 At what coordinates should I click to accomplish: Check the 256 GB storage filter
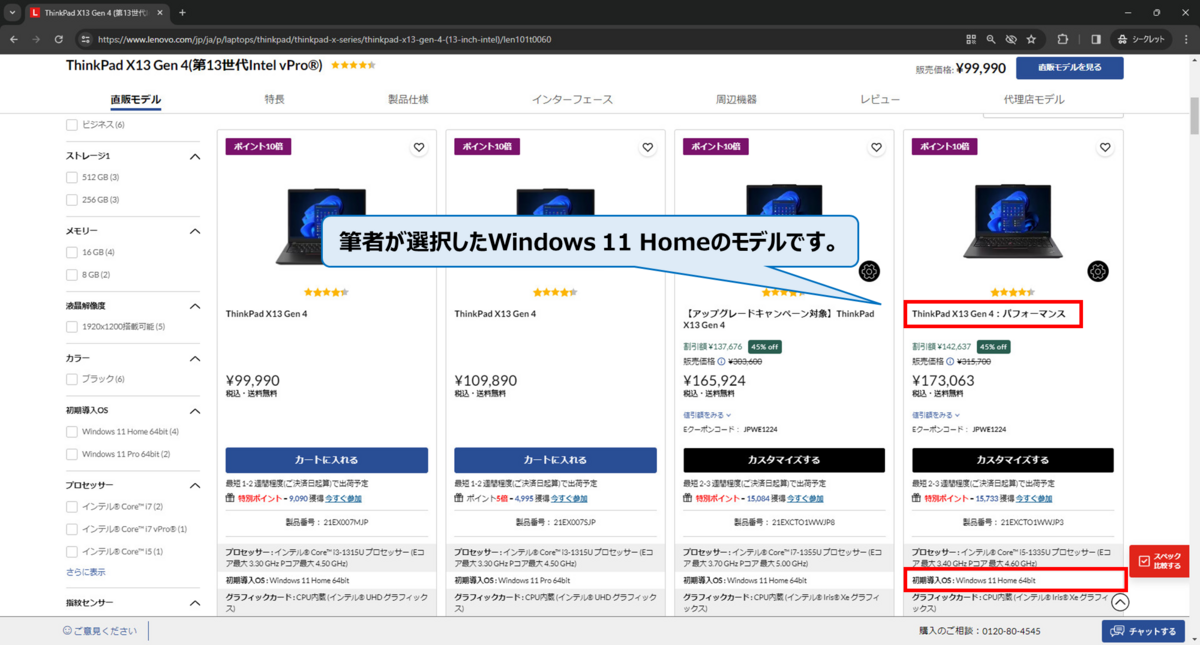tap(71, 200)
